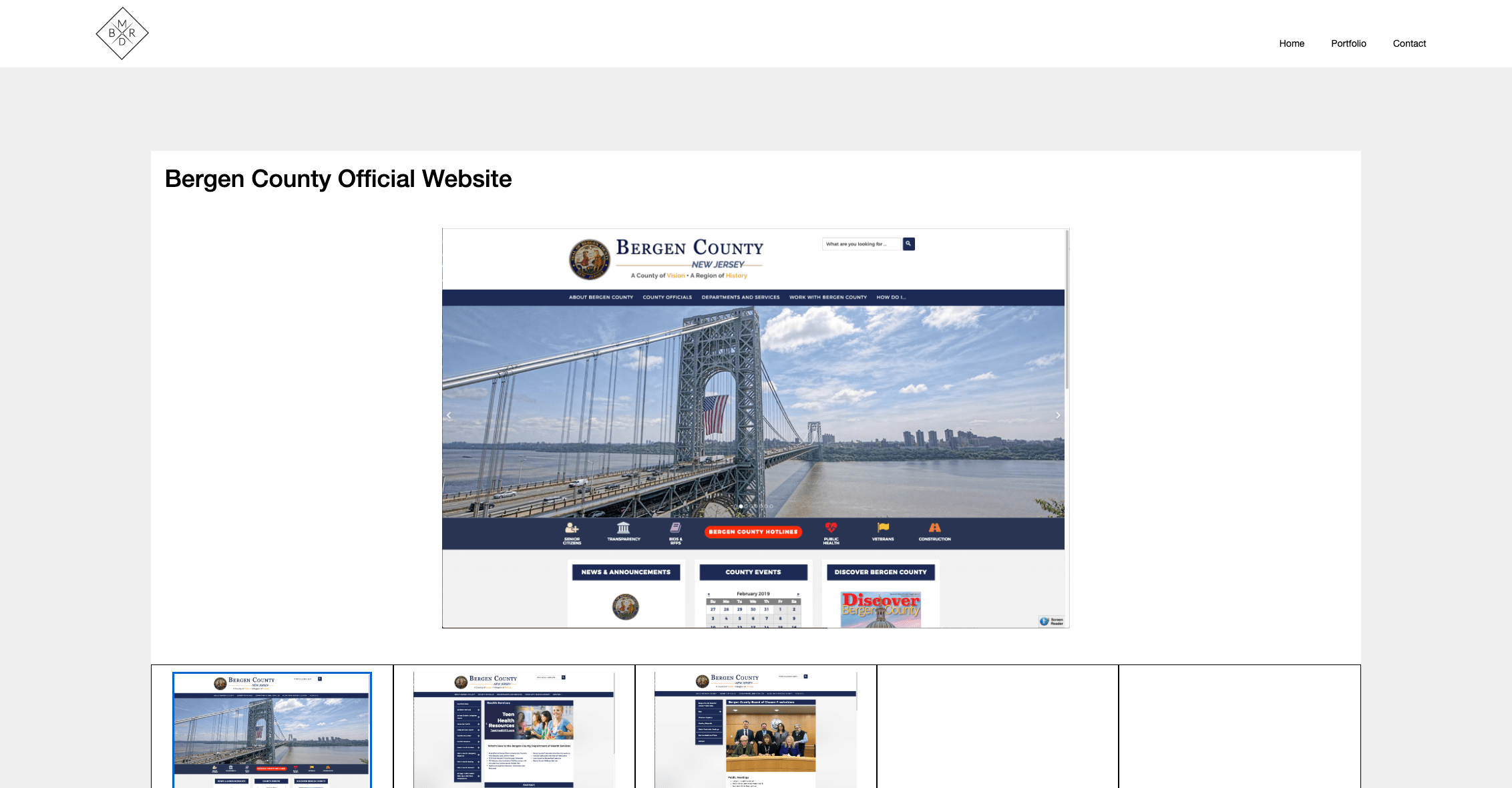The width and height of the screenshot is (1512, 788).
Task: Select the Health Services page thumbnail
Action: coord(514,729)
